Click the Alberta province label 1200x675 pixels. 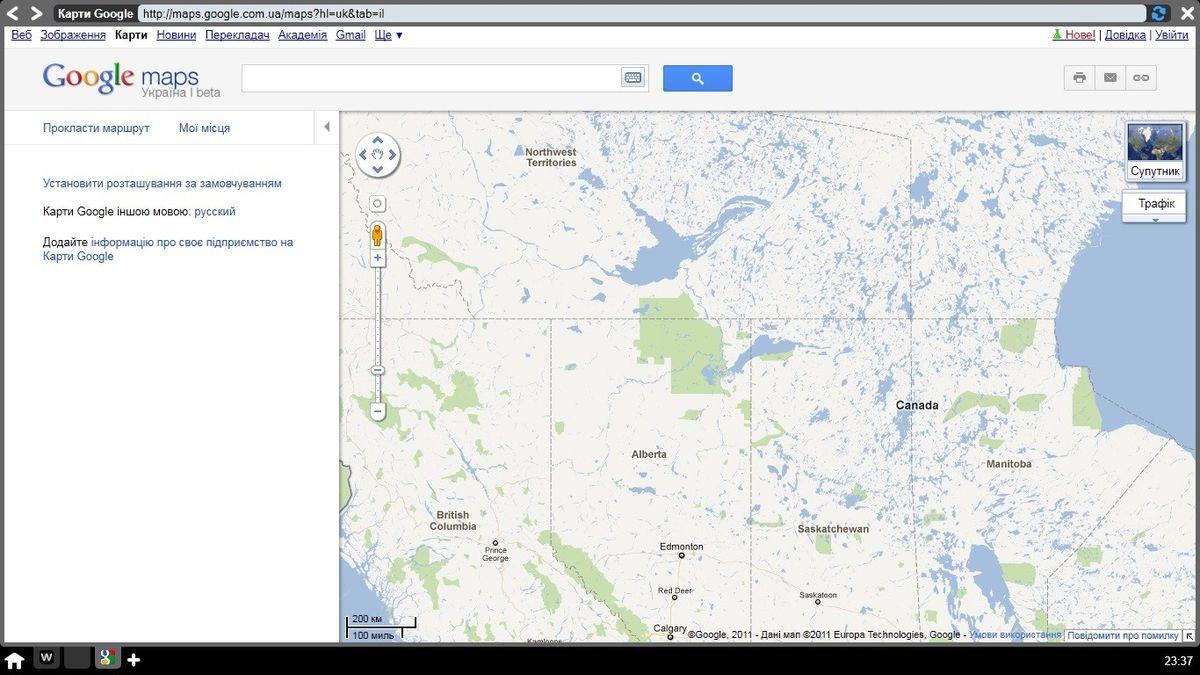(649, 454)
